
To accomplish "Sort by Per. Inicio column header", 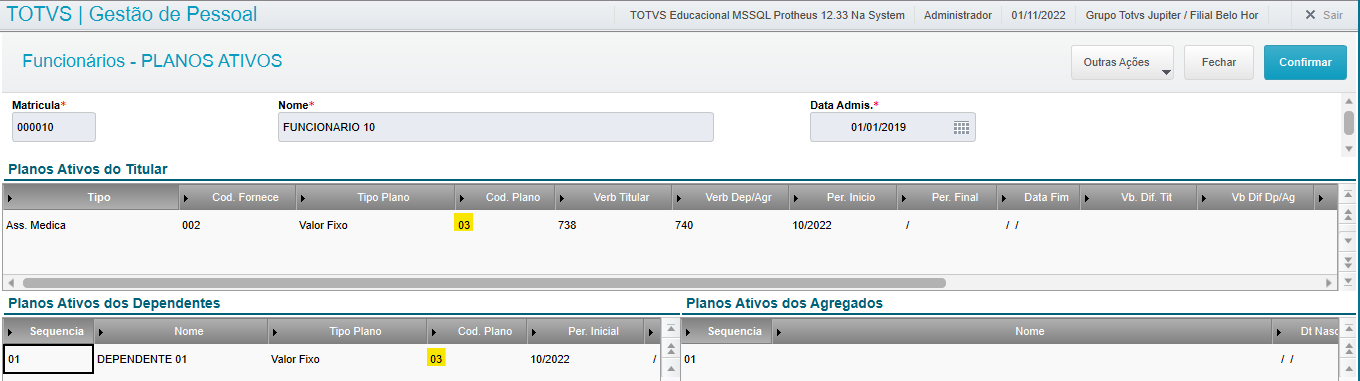I will click(850, 197).
